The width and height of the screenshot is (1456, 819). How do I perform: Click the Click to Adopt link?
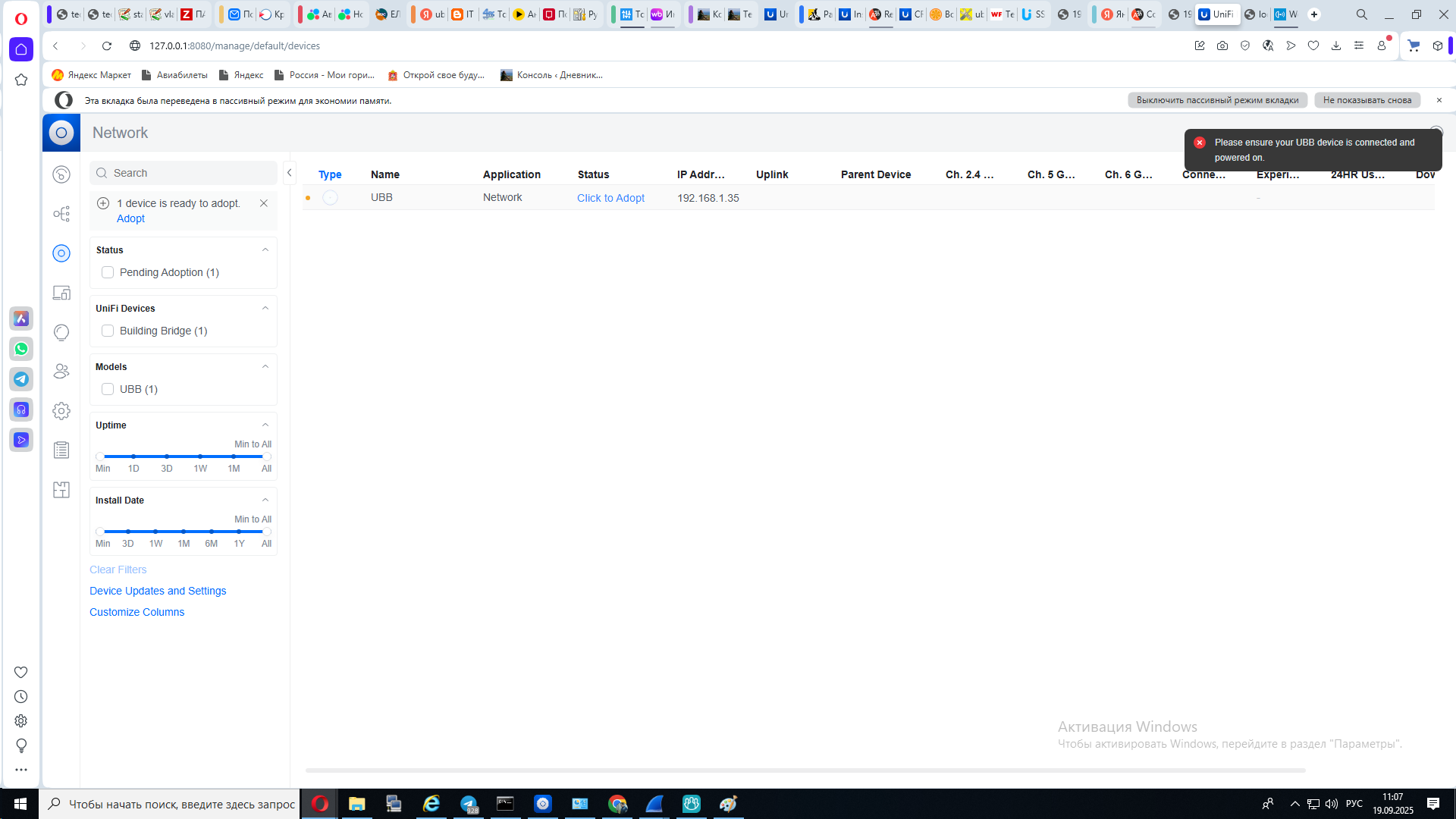pos(610,198)
